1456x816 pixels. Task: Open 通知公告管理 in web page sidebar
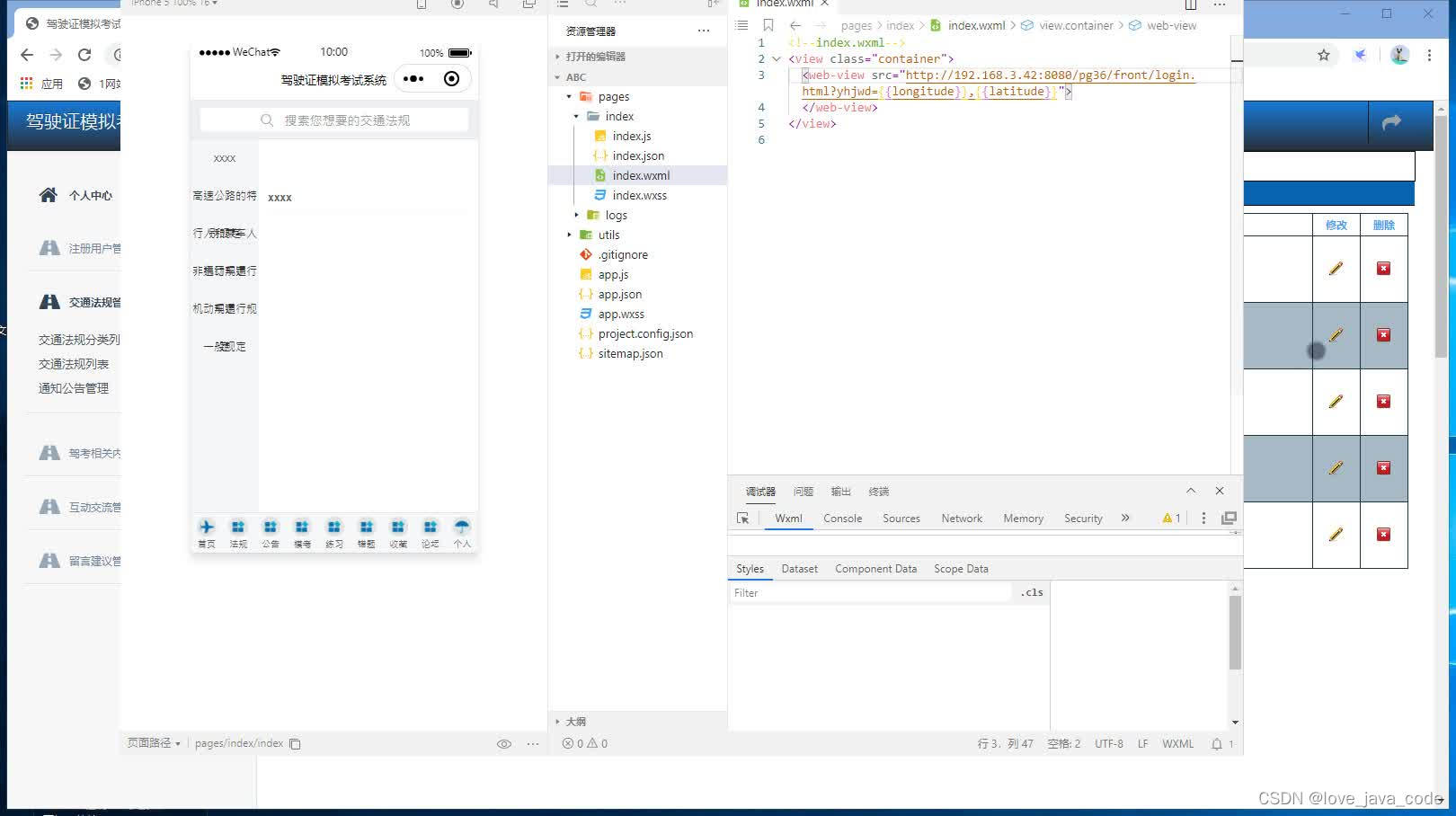[74, 388]
